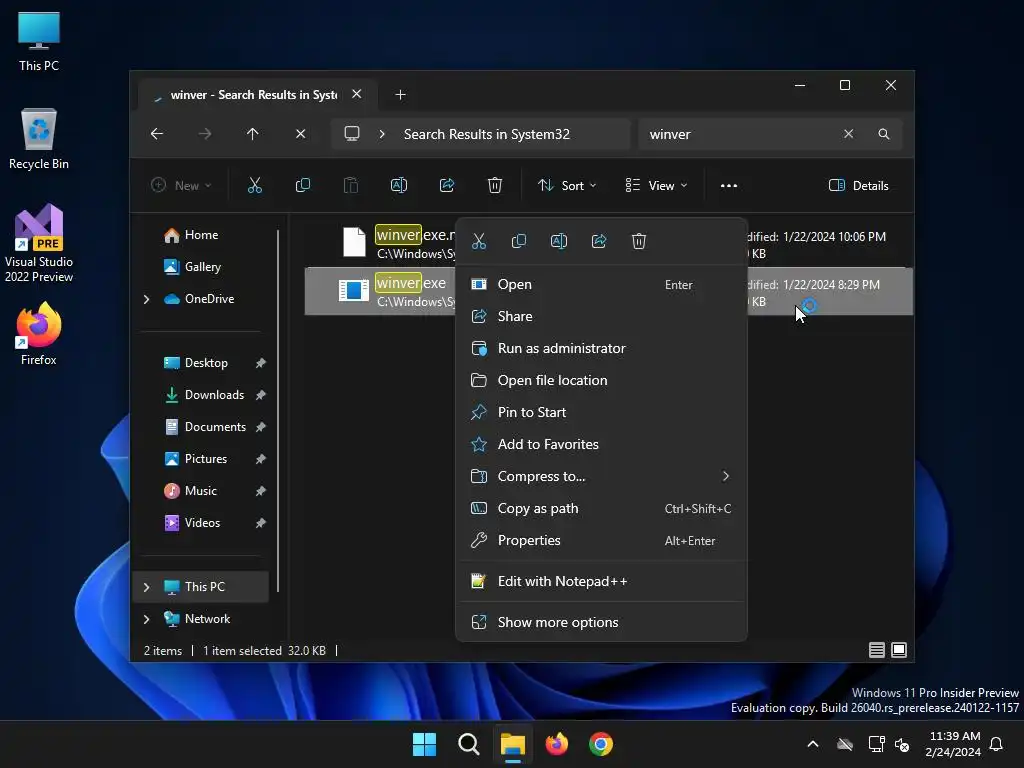Viewport: 1024px width, 768px height.
Task: Stop loading the search results
Action: point(300,134)
